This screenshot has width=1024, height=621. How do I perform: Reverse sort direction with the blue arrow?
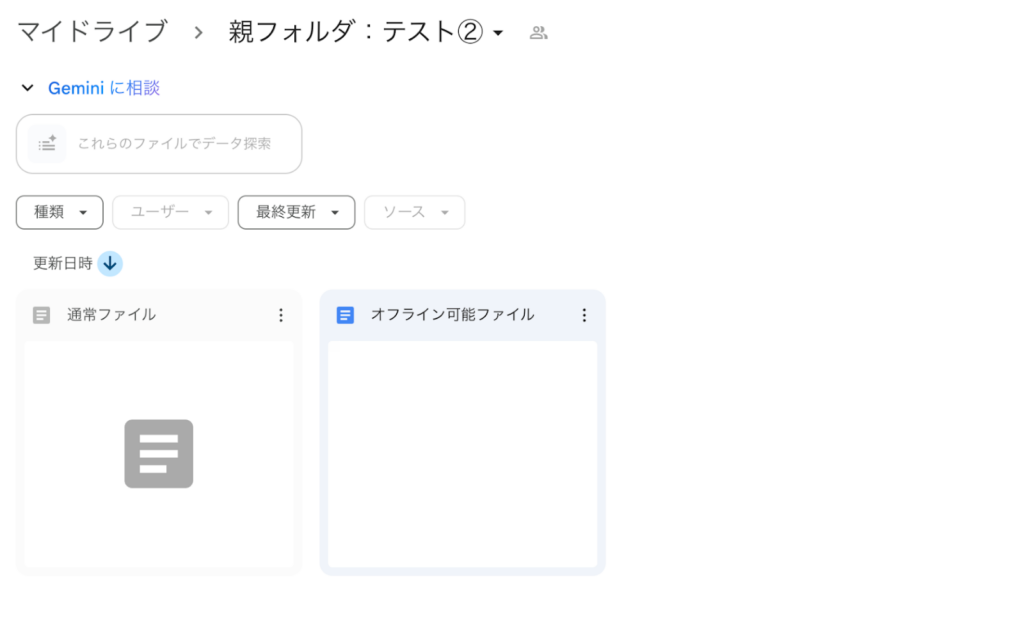coord(110,264)
